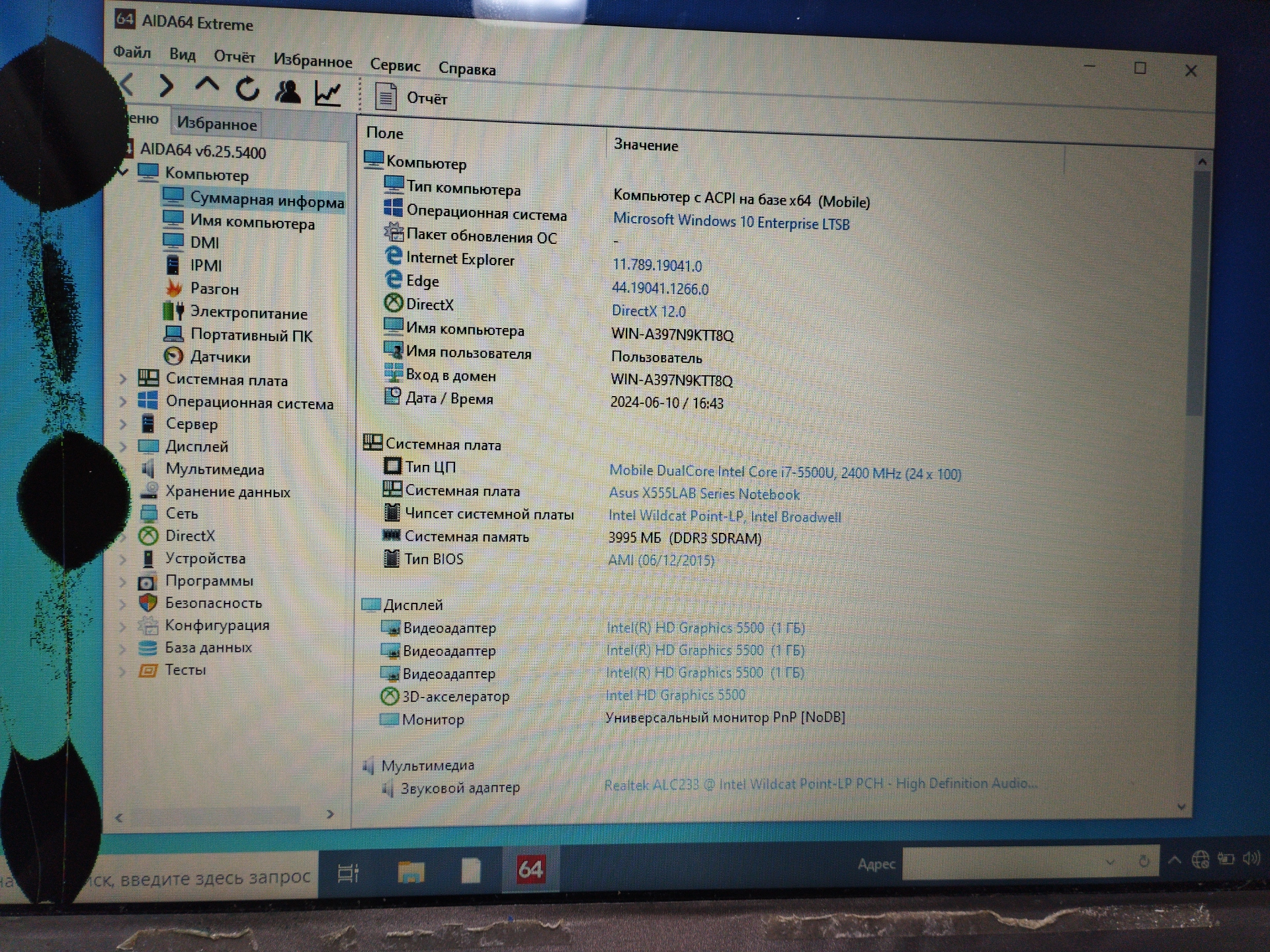Expand the Устройства tree node

pyautogui.click(x=122, y=559)
